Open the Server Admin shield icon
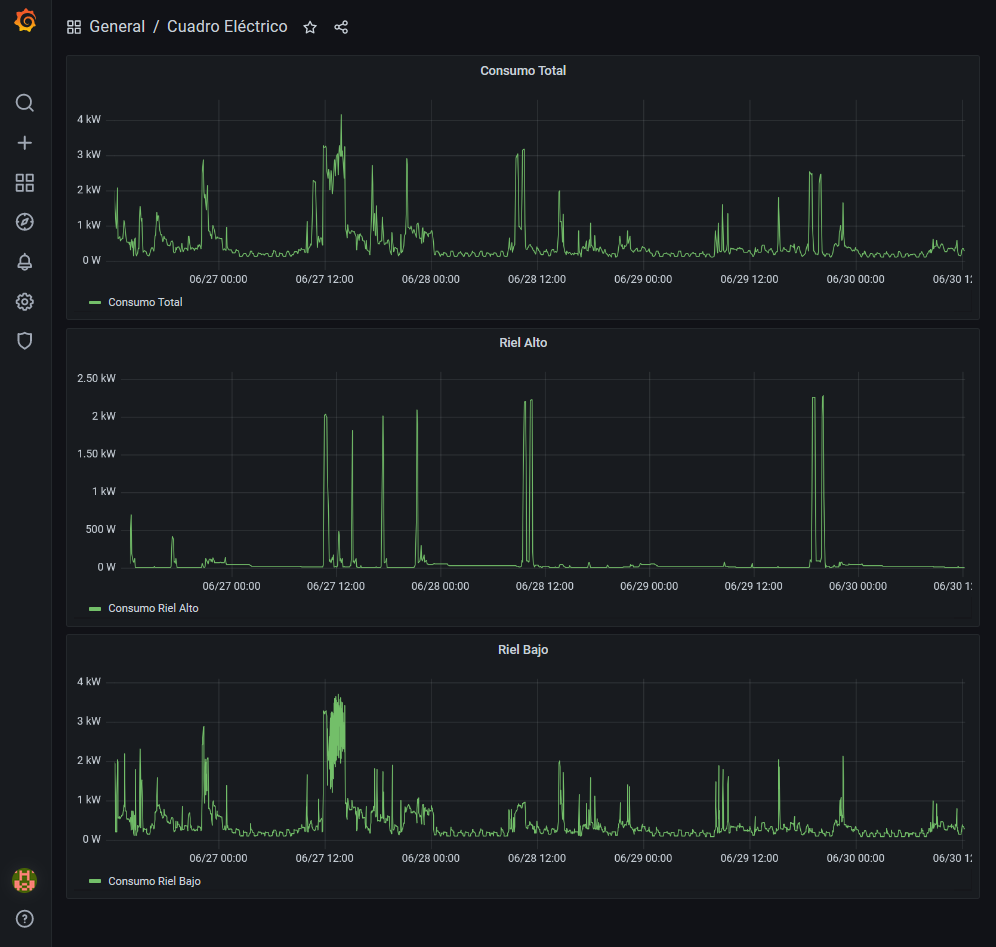 click(25, 341)
